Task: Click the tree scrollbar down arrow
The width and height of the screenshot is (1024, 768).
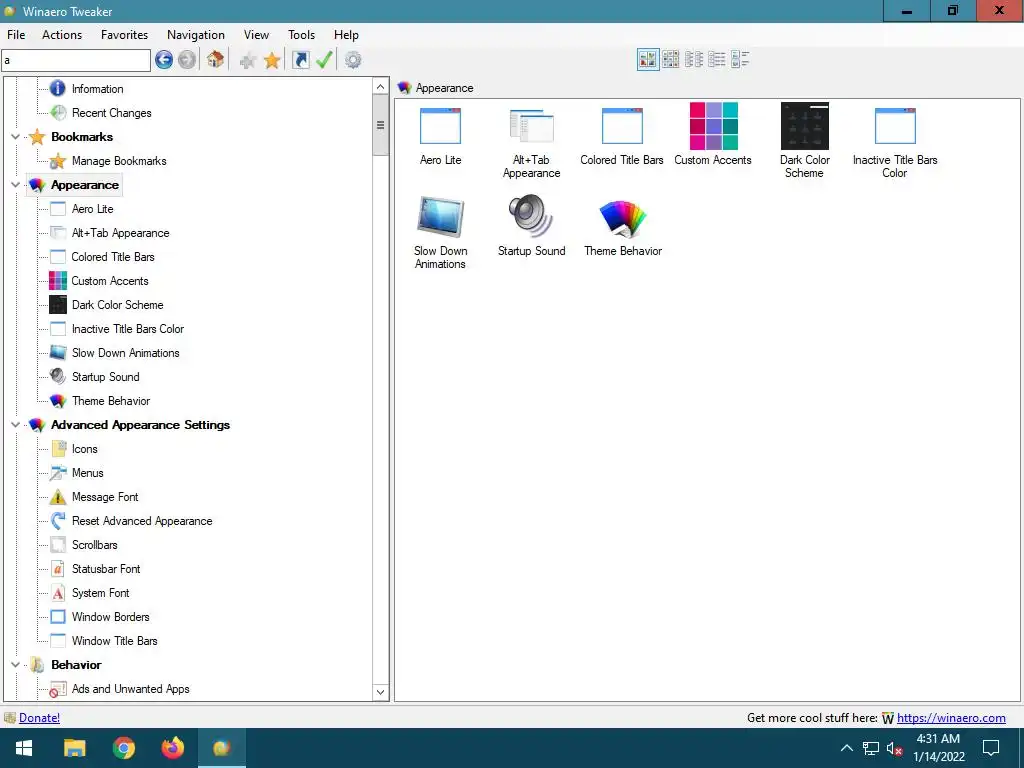Action: (x=381, y=692)
